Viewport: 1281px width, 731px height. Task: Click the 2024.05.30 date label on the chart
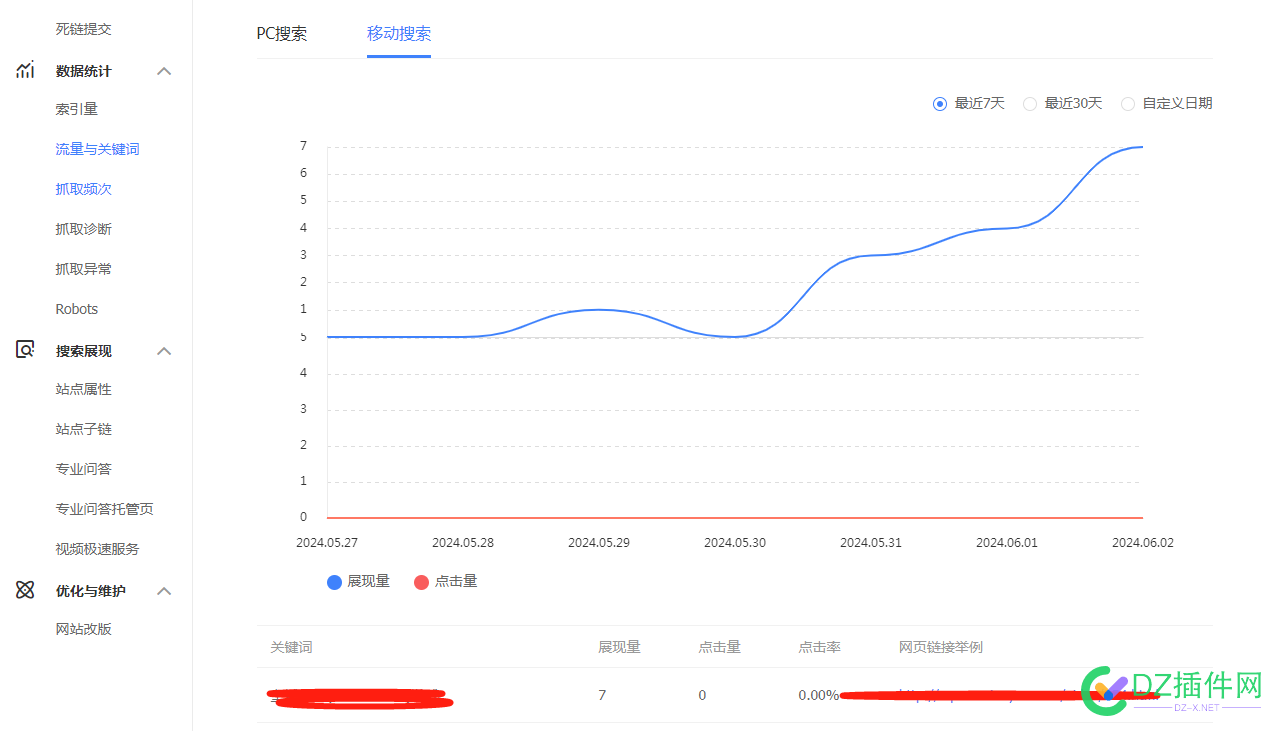point(735,543)
